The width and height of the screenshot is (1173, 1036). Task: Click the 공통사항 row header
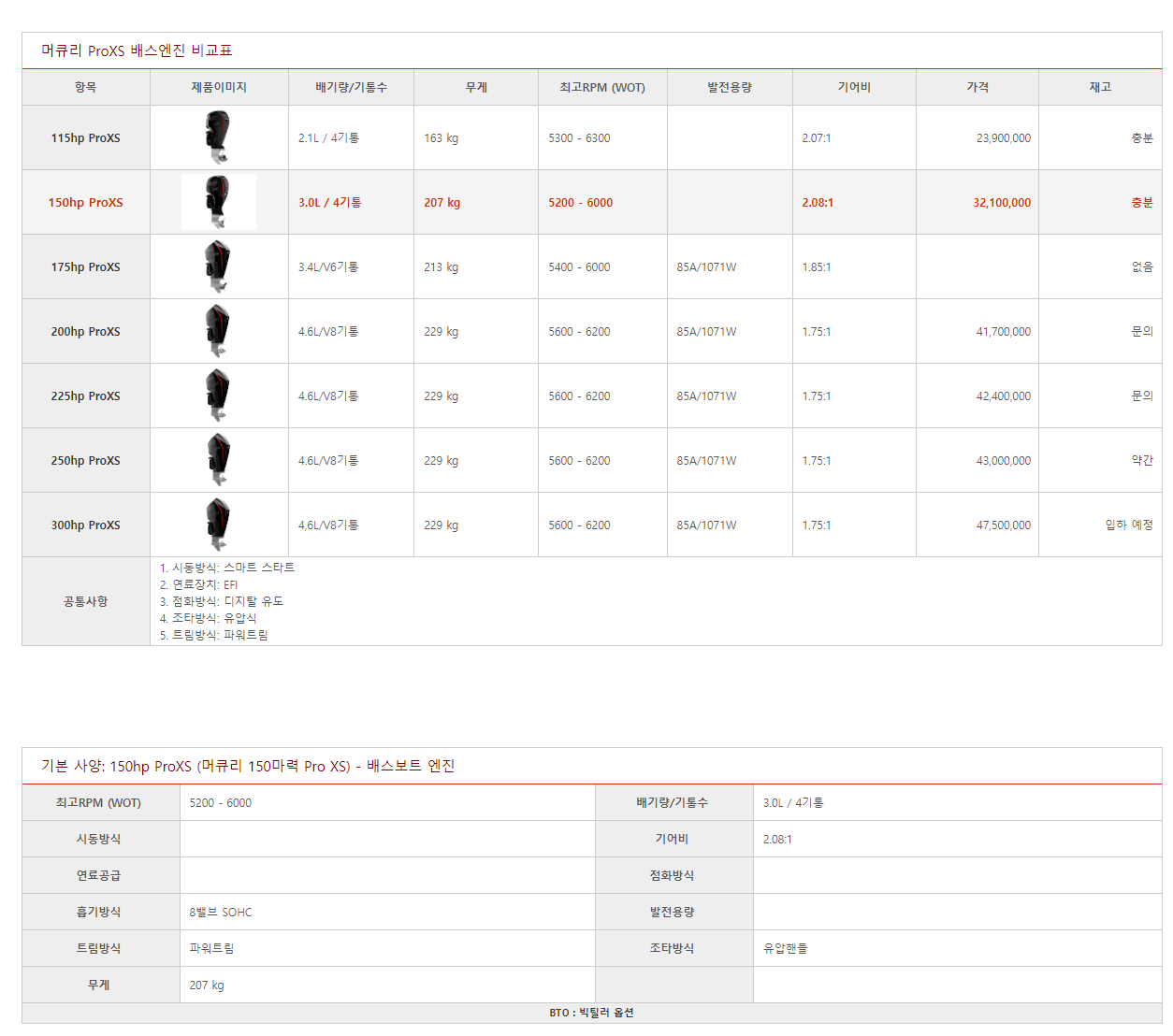[86, 601]
